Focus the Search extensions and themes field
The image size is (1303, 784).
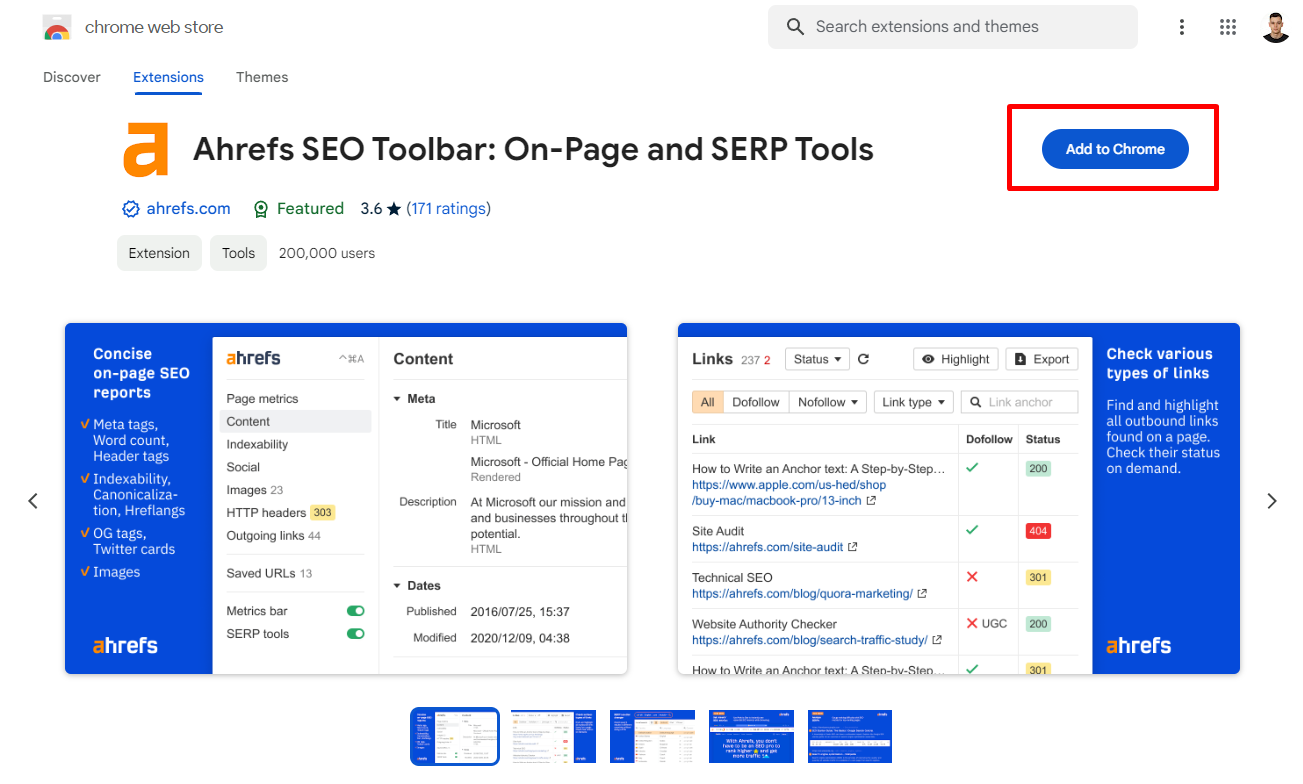pyautogui.click(x=953, y=27)
